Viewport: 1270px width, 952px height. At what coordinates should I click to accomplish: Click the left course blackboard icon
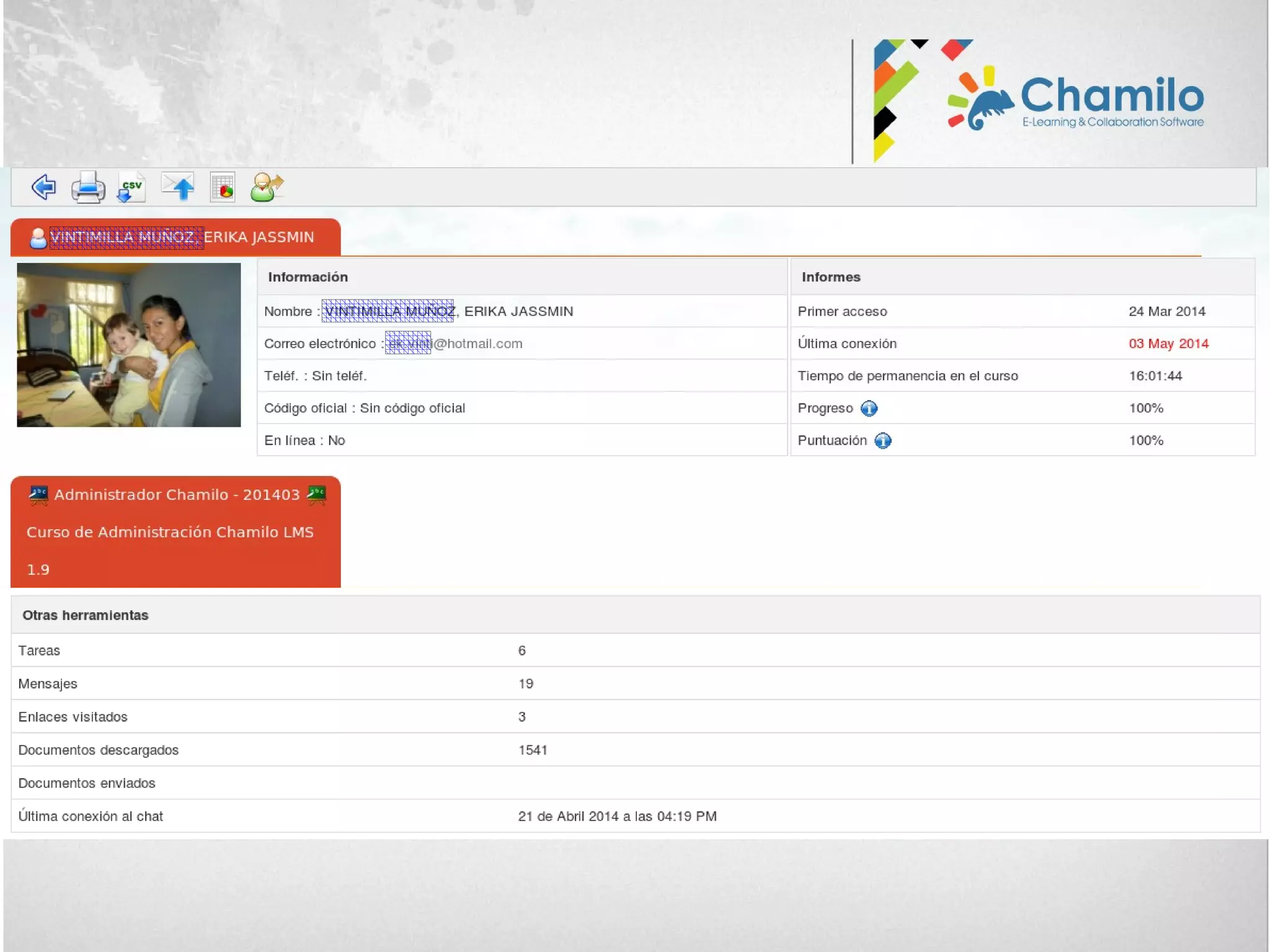coord(38,495)
